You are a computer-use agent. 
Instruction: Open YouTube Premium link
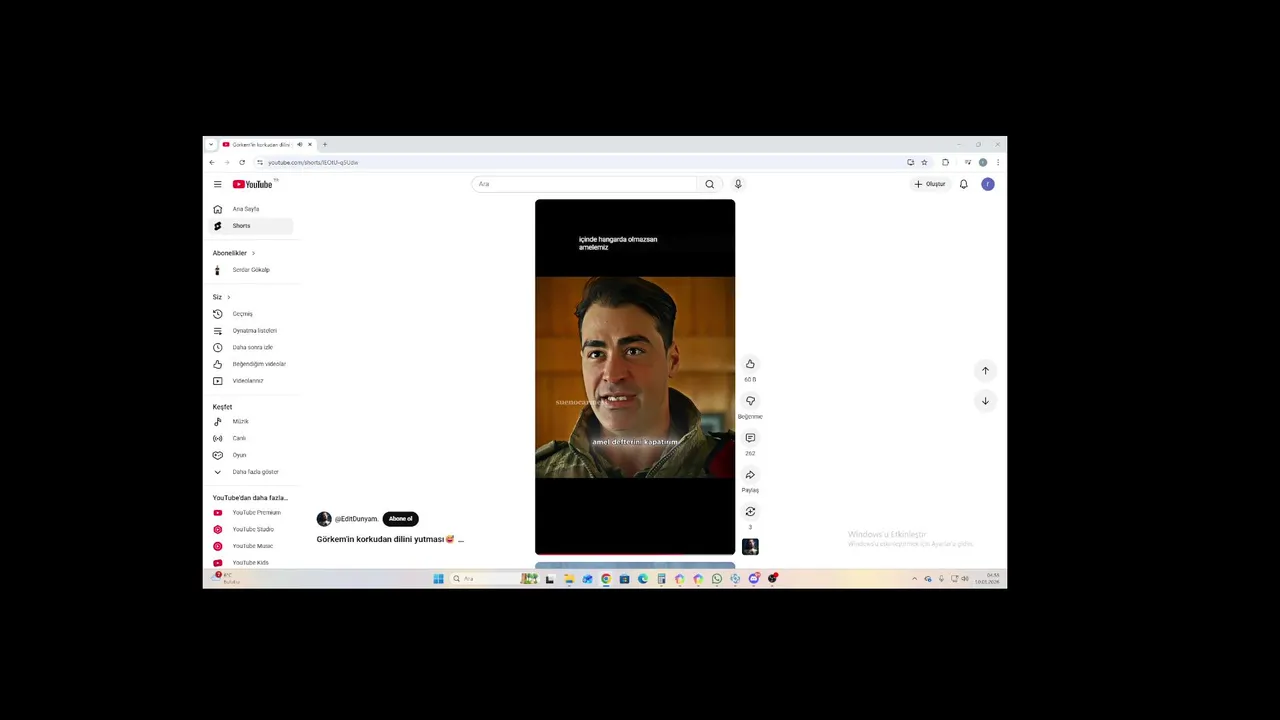(251, 513)
